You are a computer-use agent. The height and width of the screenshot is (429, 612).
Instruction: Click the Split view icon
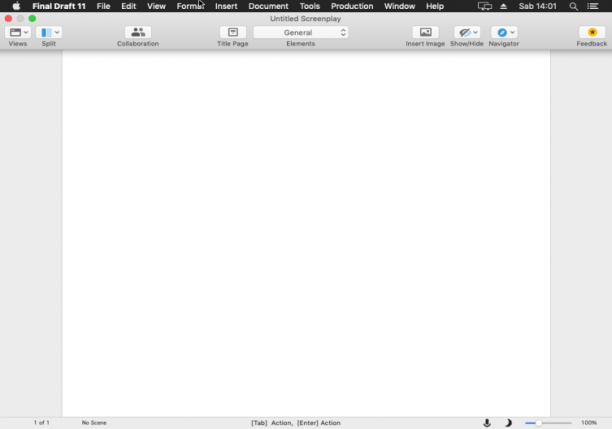[x=46, y=32]
